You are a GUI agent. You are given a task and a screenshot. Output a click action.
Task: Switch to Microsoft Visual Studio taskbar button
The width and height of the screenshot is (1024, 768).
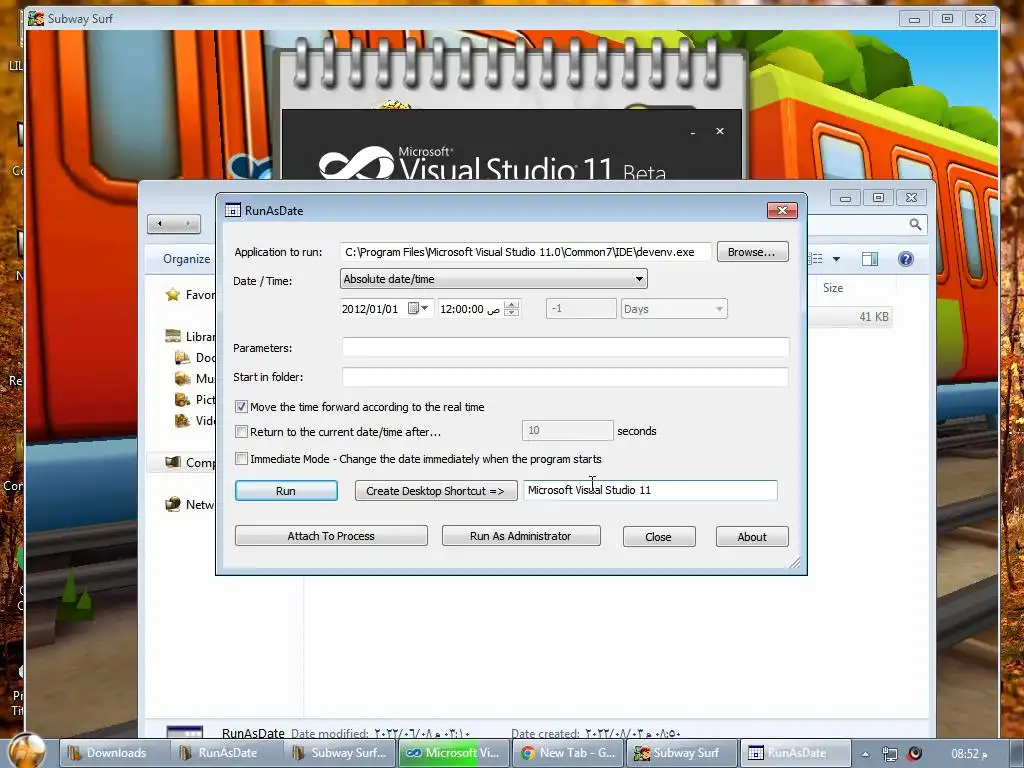[x=455, y=753]
